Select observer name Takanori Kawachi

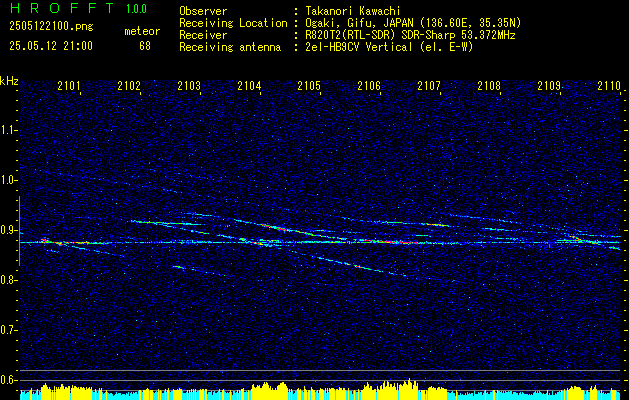[x=352, y=11]
